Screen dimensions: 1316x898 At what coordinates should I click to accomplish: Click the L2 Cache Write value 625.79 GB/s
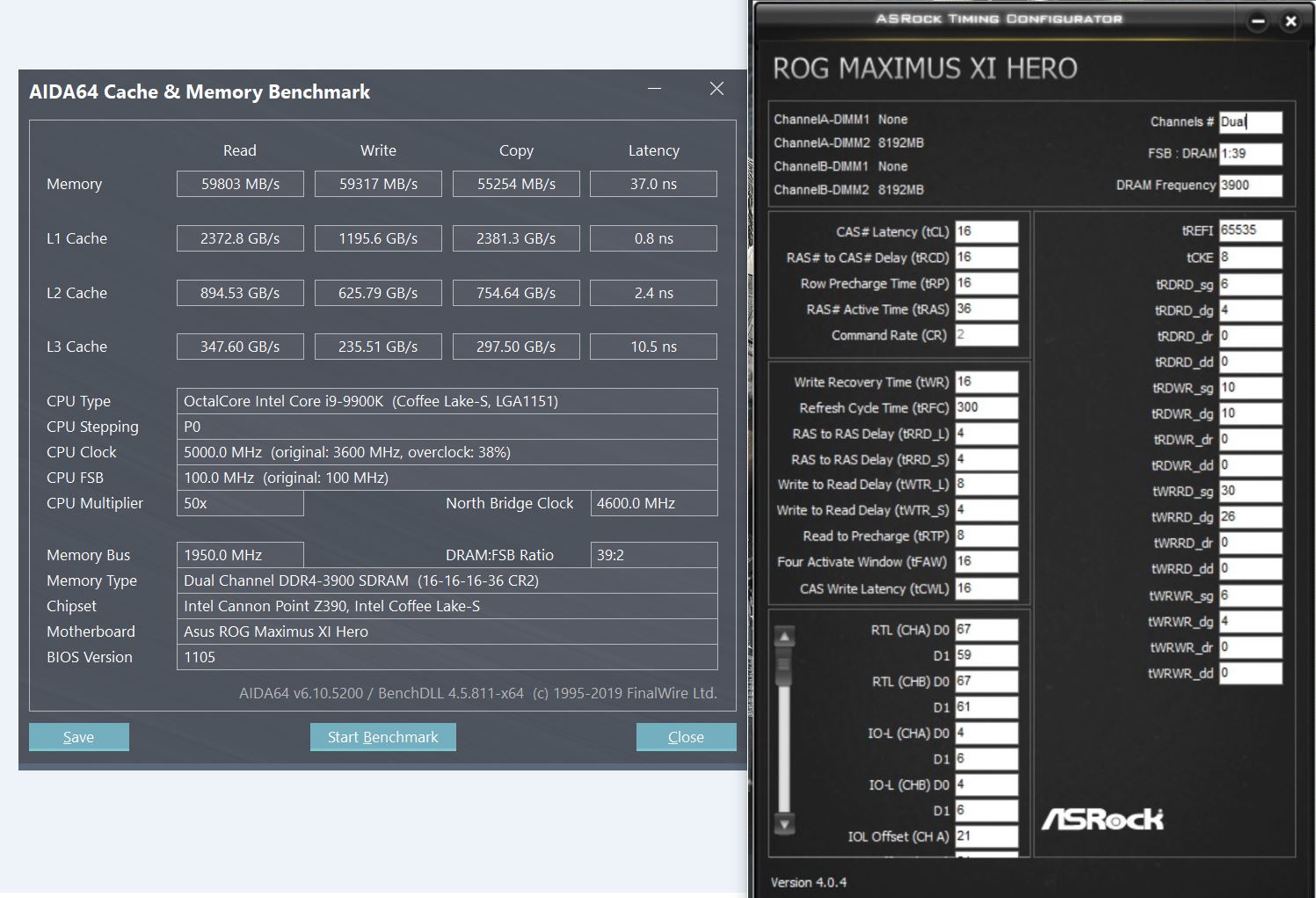click(378, 293)
